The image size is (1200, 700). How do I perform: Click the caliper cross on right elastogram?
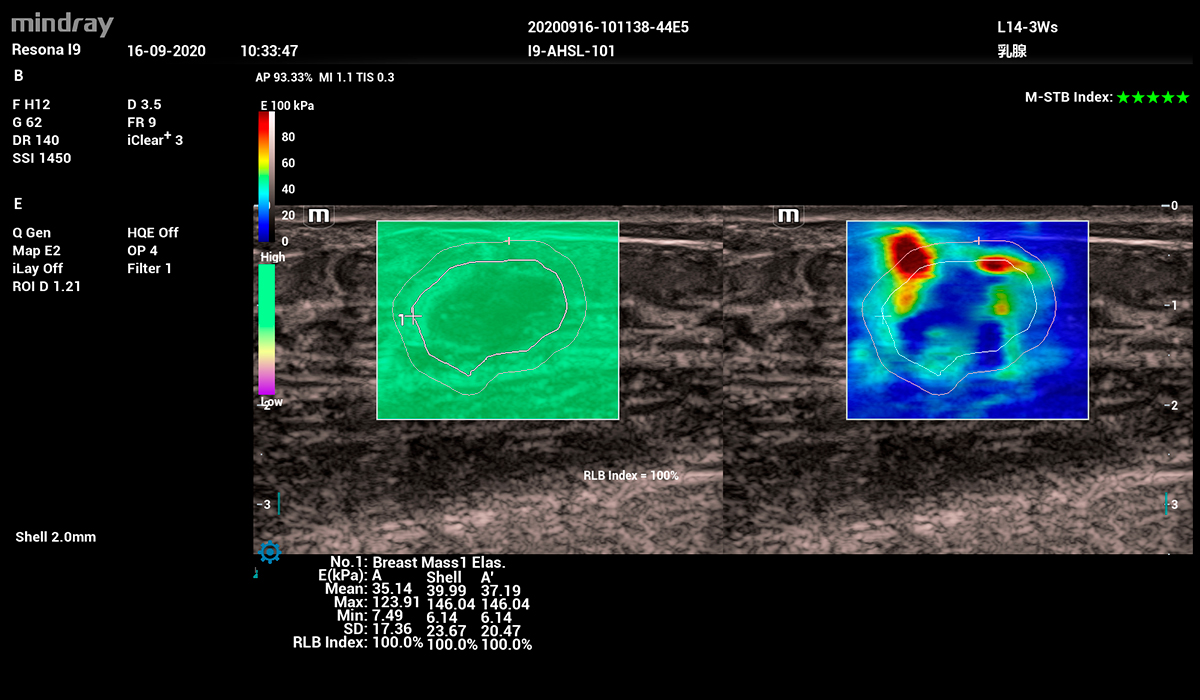[x=882, y=316]
